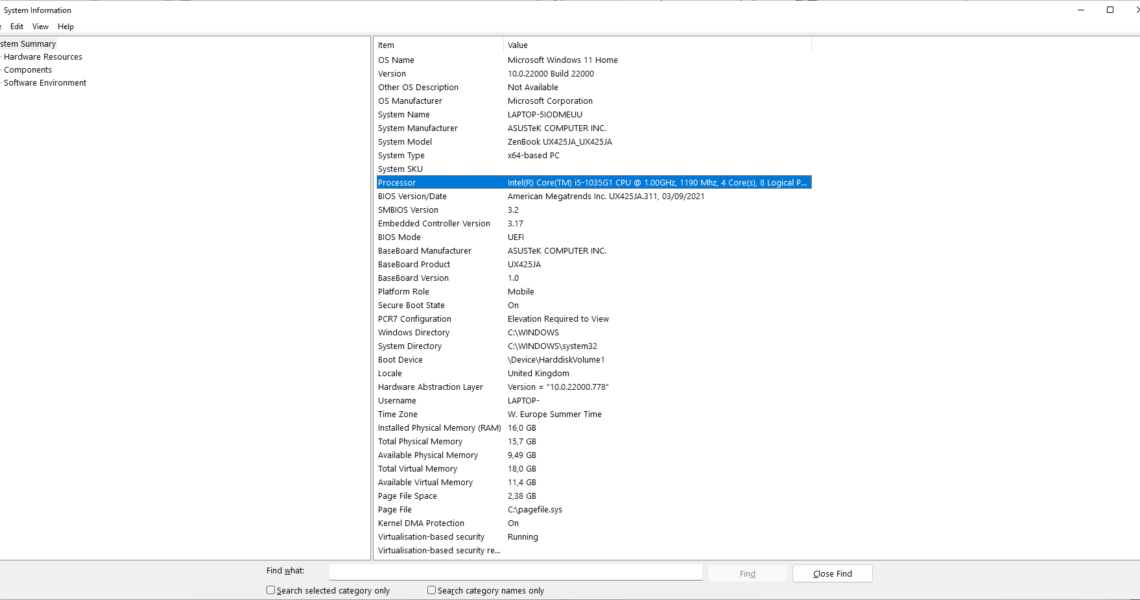The image size is (1140, 600).
Task: Select the Software Environment category
Action: (x=45, y=83)
